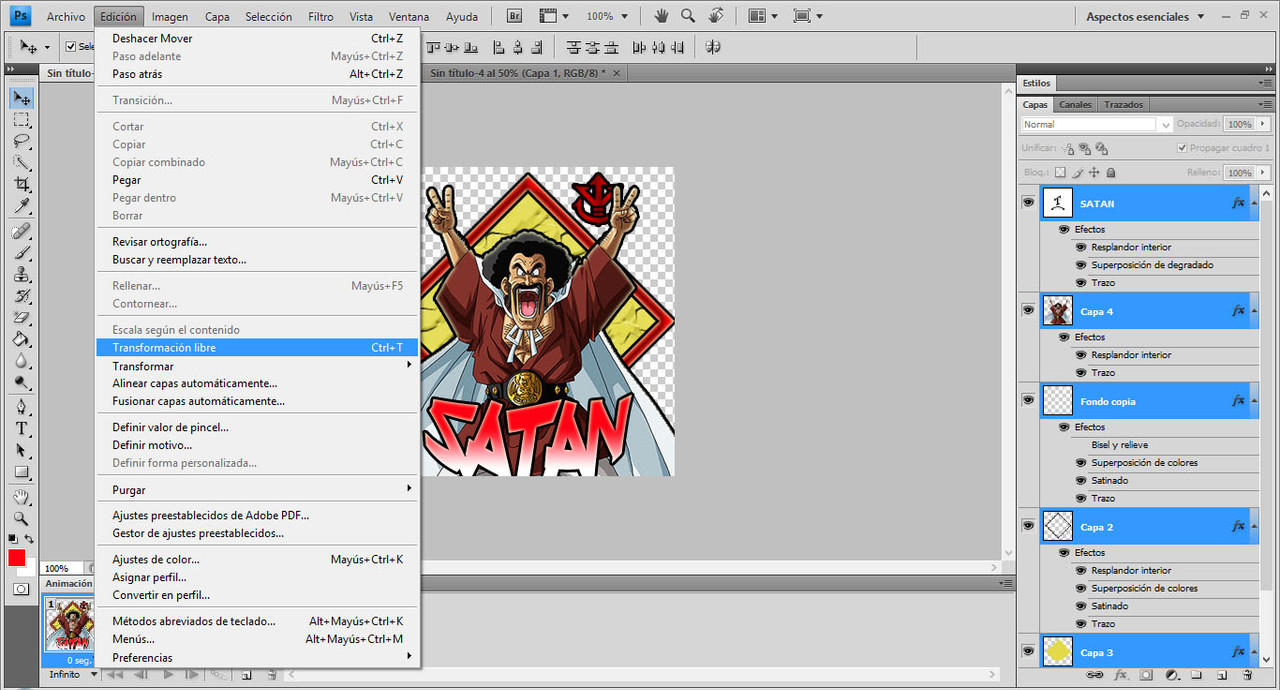Hide the Capa 3 layer
This screenshot has height=690, width=1280.
[x=1028, y=652]
